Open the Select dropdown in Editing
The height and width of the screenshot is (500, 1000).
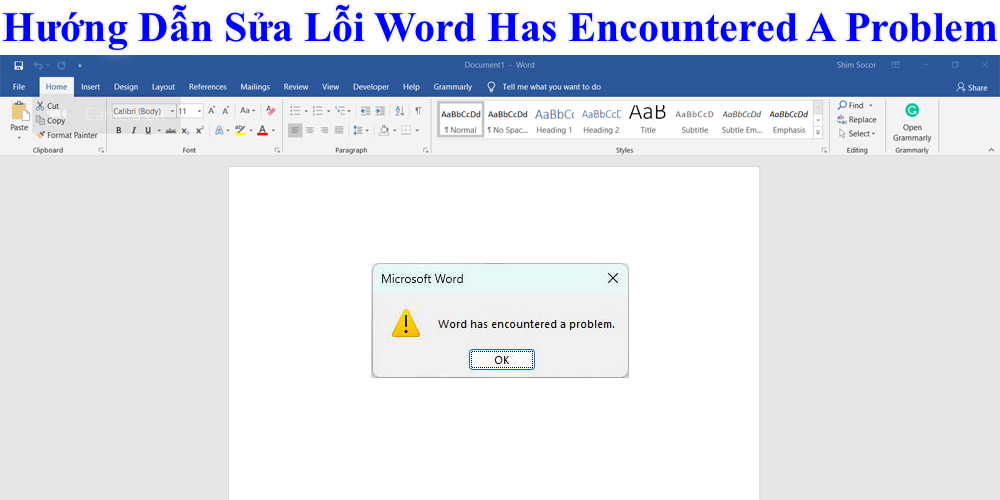coord(857,133)
